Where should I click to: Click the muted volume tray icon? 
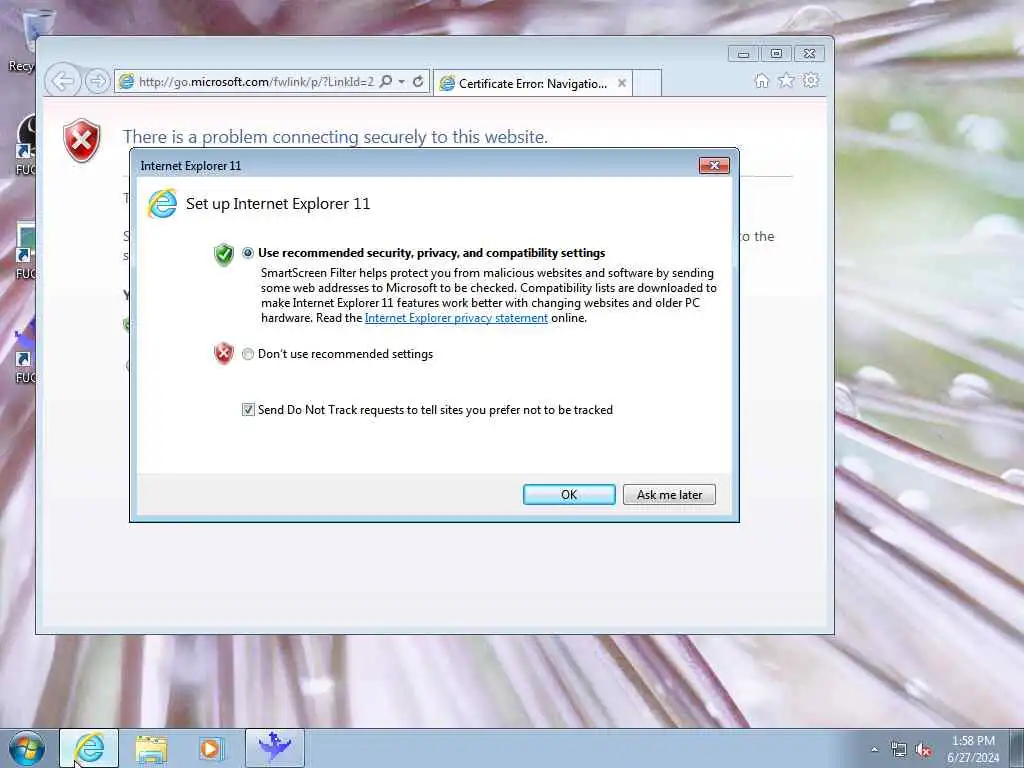(923, 749)
